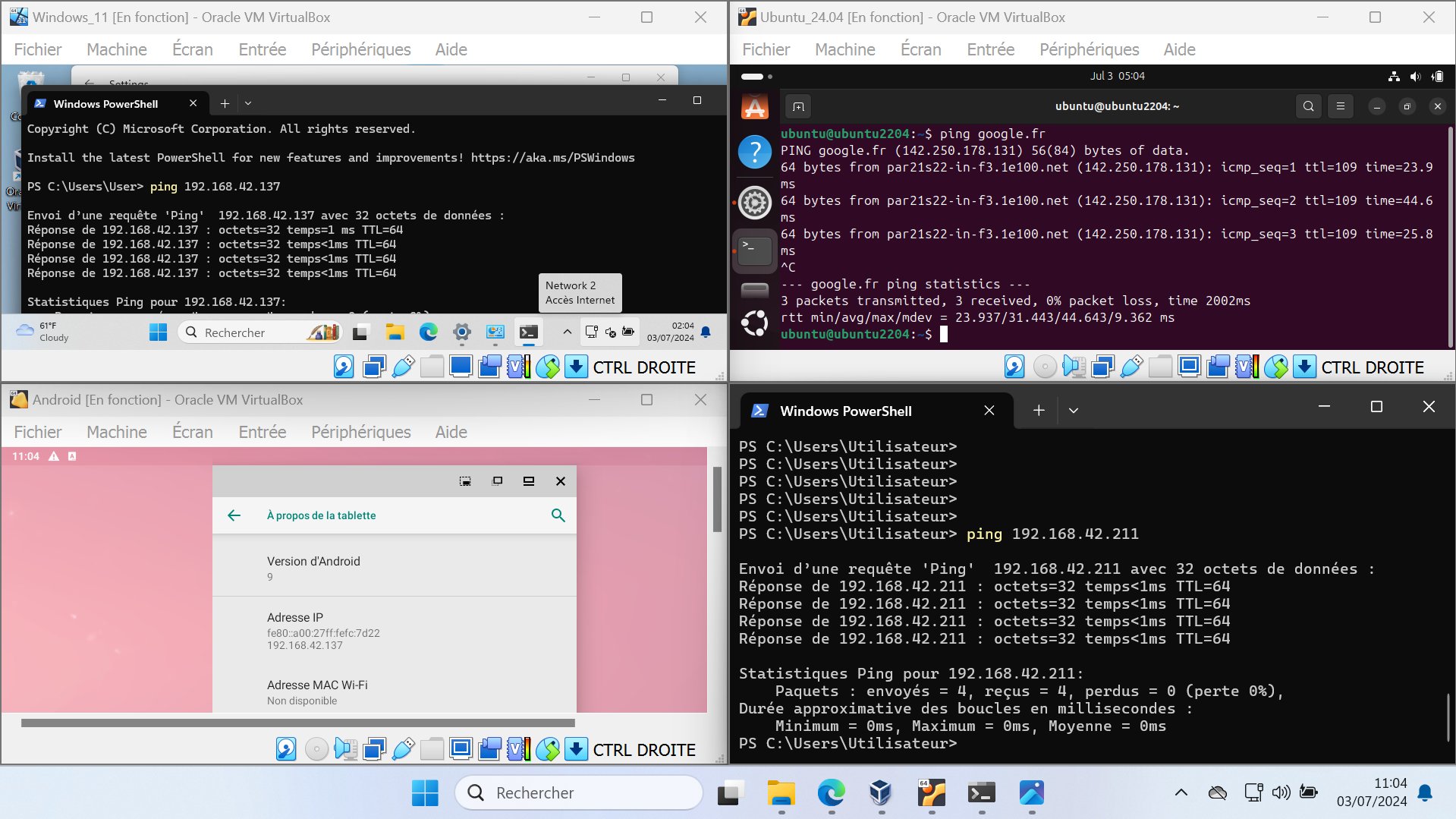This screenshot has width=1456, height=819.
Task: Click new tab icon in Ubuntu terminal header
Action: pos(798,106)
